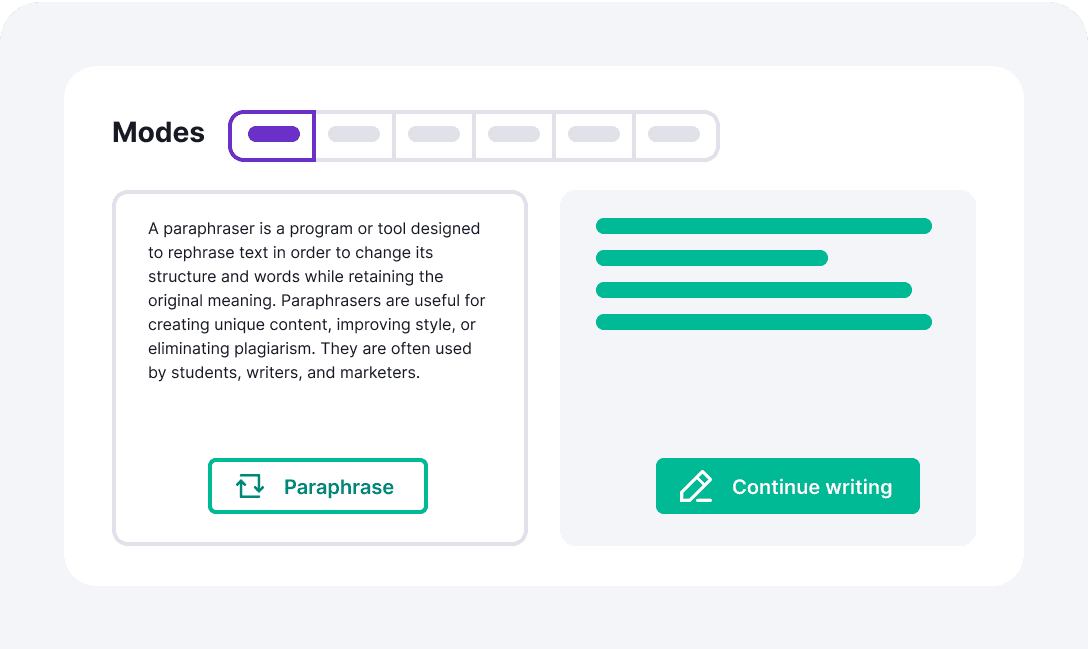
Task: Select the second mode tab
Action: (x=355, y=135)
